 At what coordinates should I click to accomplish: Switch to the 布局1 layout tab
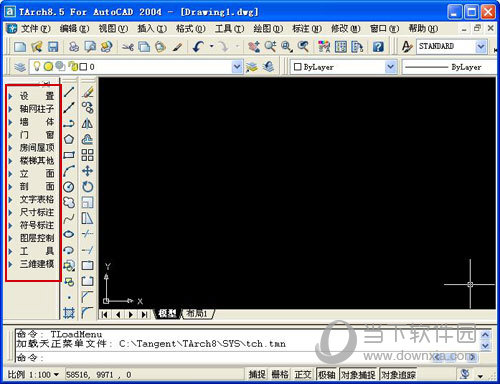197,314
